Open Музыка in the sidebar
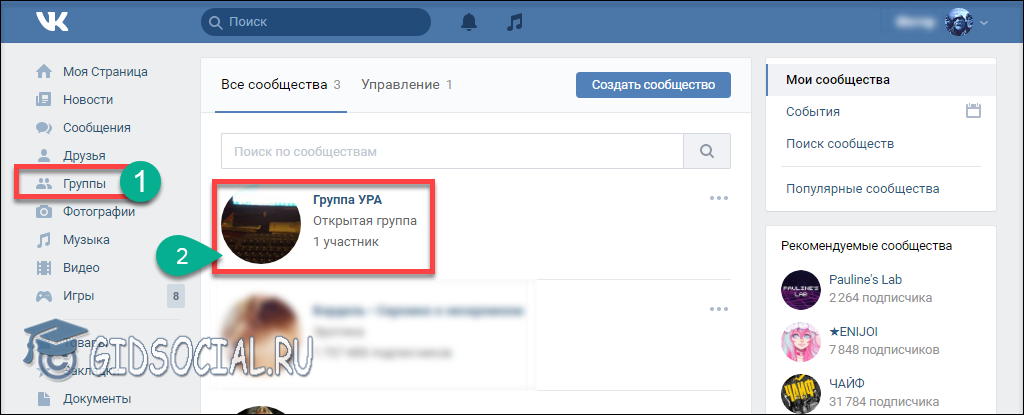The height and width of the screenshot is (415, 1024). tap(86, 240)
